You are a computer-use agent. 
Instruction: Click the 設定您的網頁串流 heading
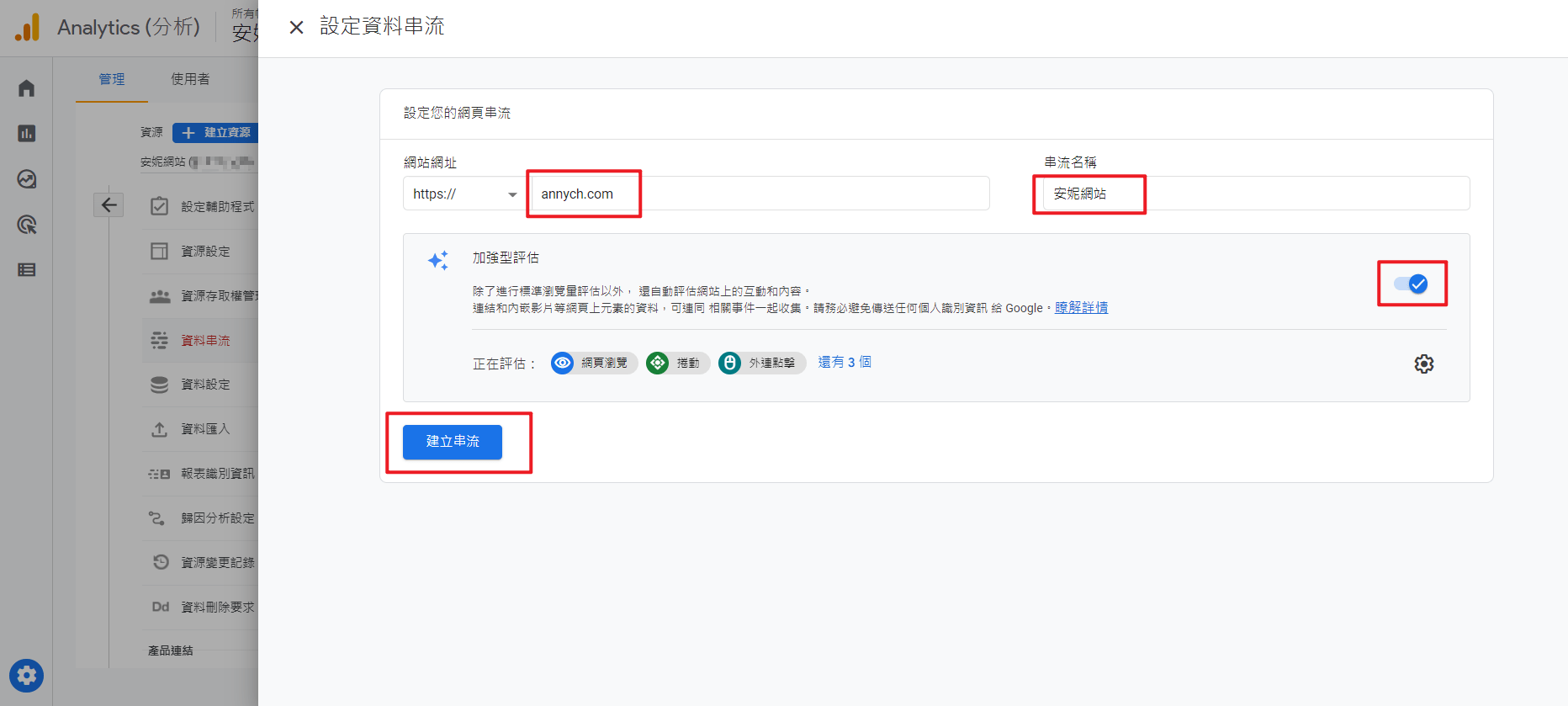pos(457,113)
